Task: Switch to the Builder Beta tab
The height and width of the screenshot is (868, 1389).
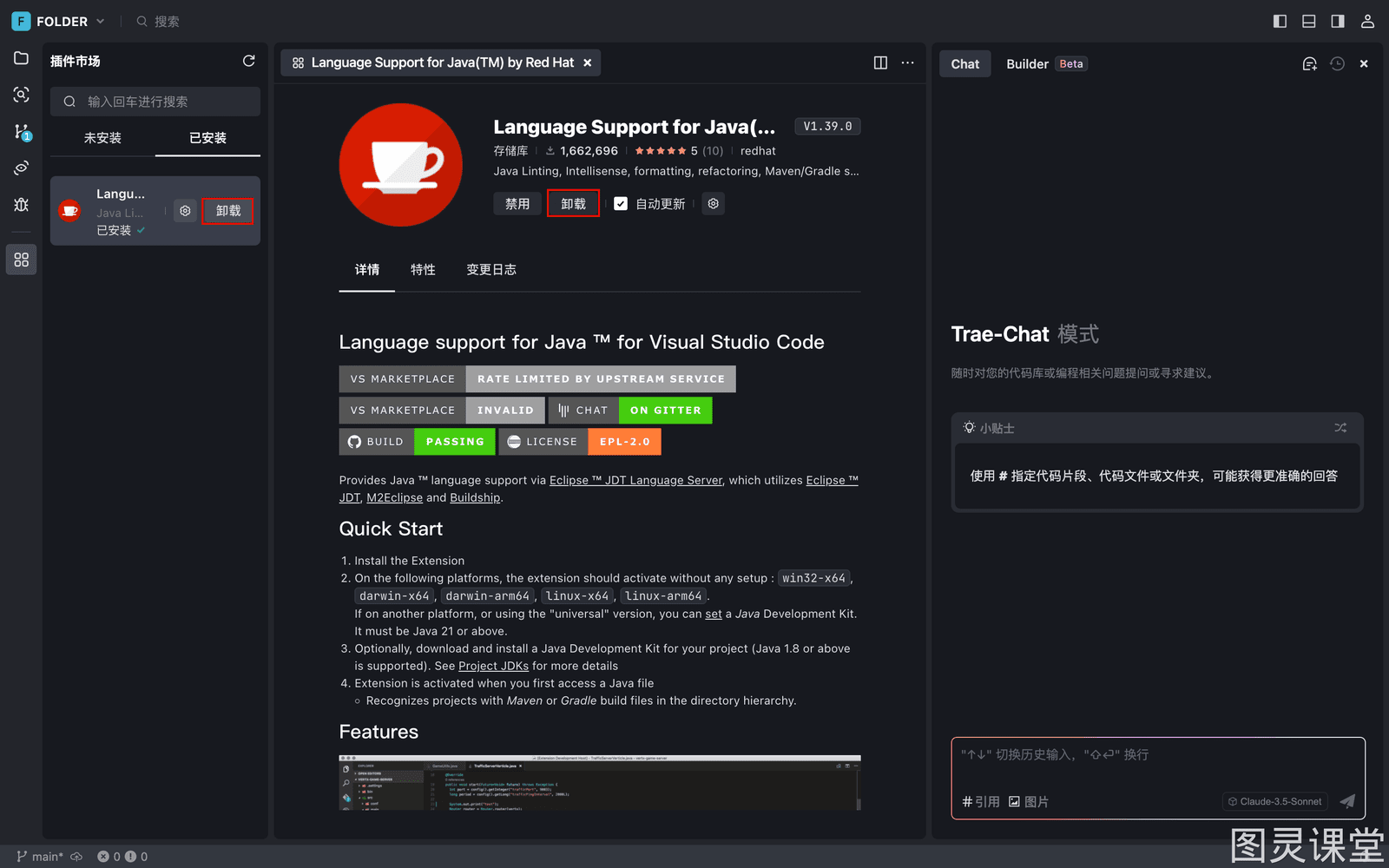Action: click(1046, 63)
